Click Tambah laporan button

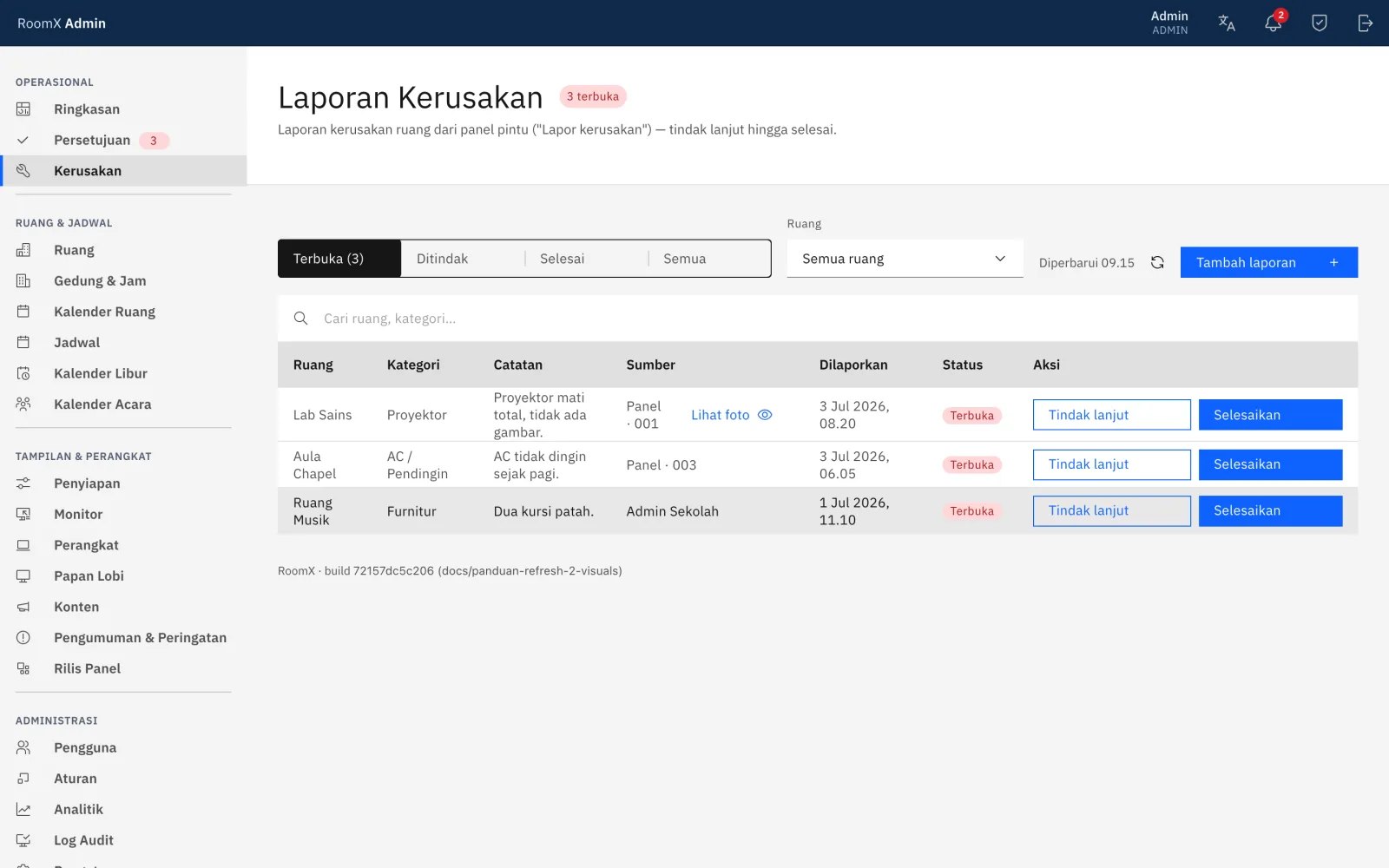pyautogui.click(x=1268, y=262)
